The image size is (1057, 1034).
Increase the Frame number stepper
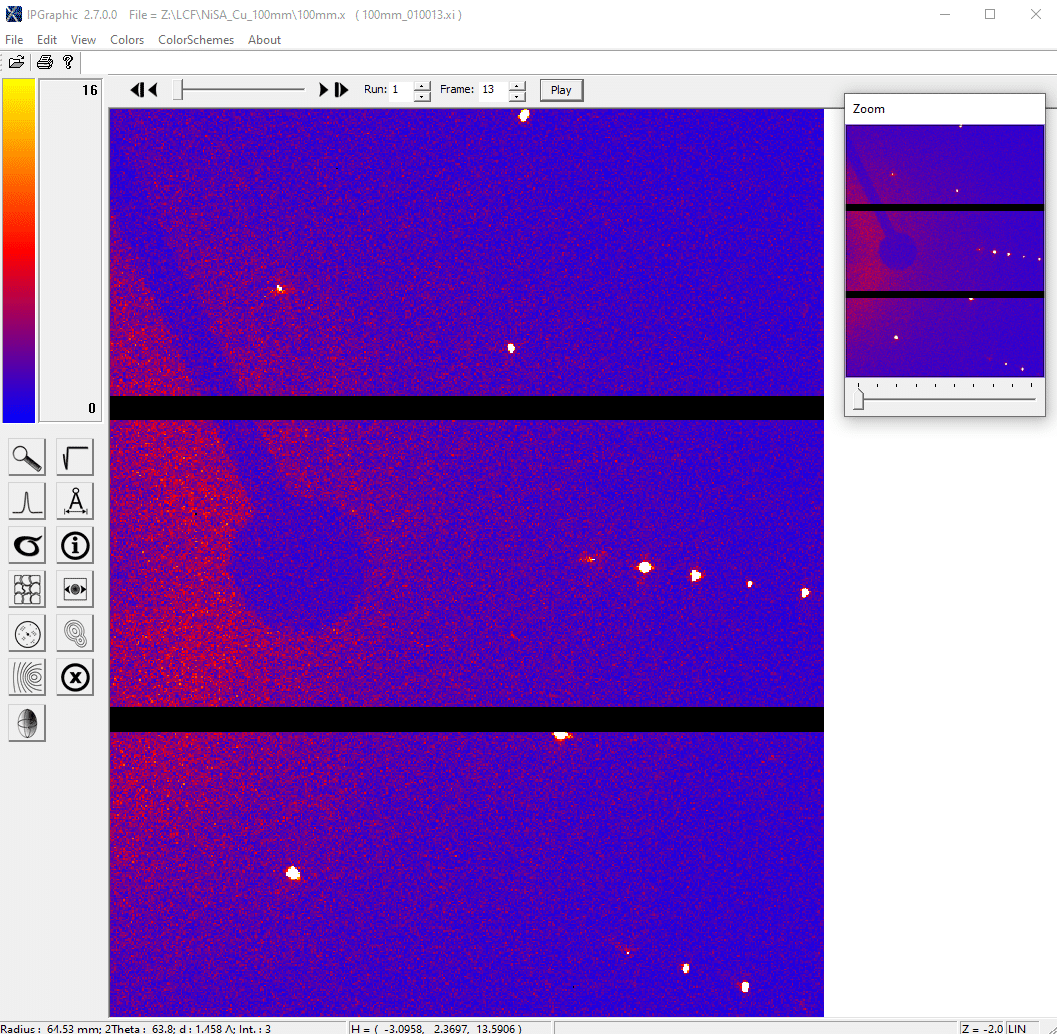click(517, 84)
